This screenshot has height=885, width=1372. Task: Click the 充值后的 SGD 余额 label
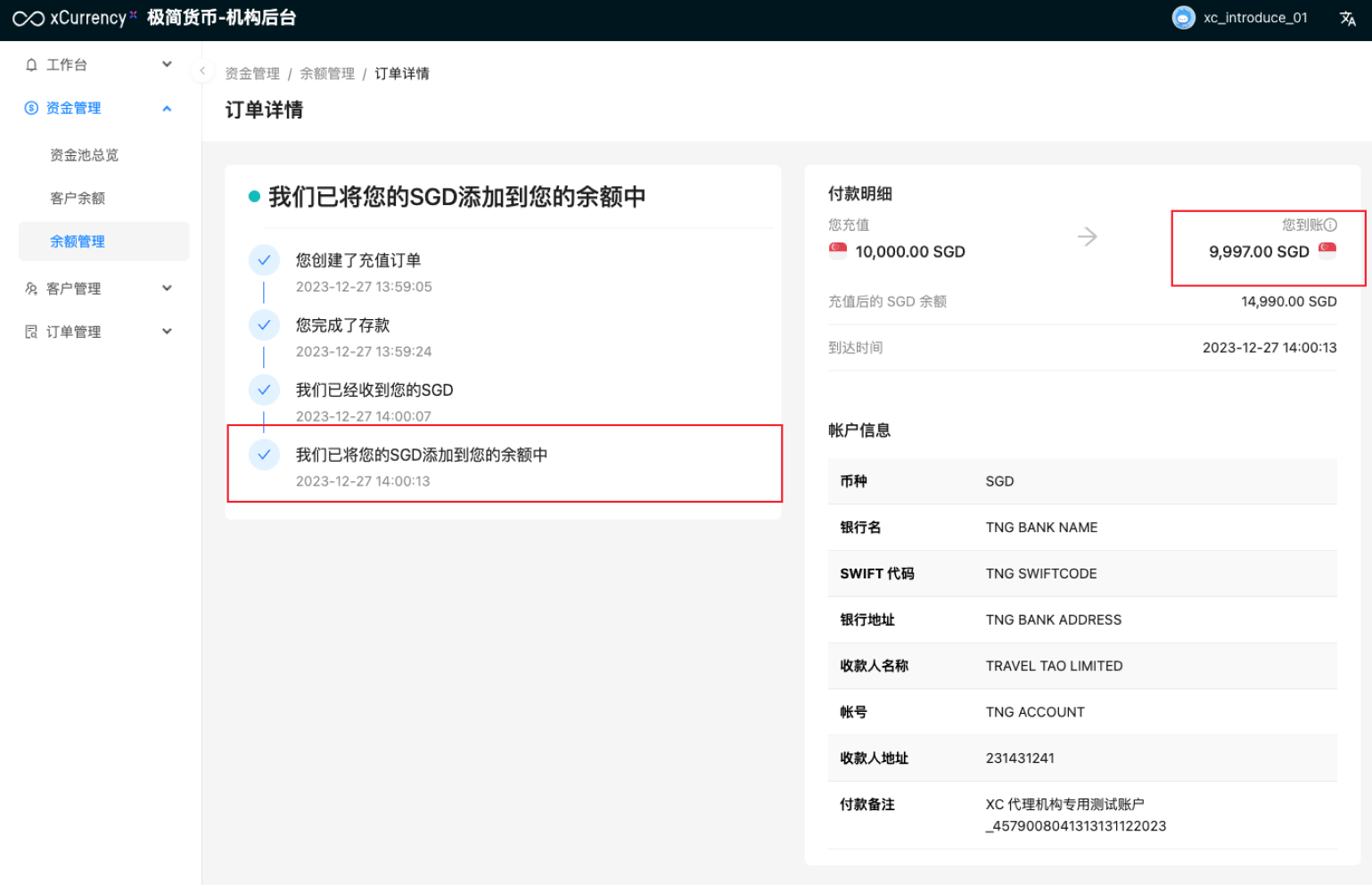tap(887, 301)
